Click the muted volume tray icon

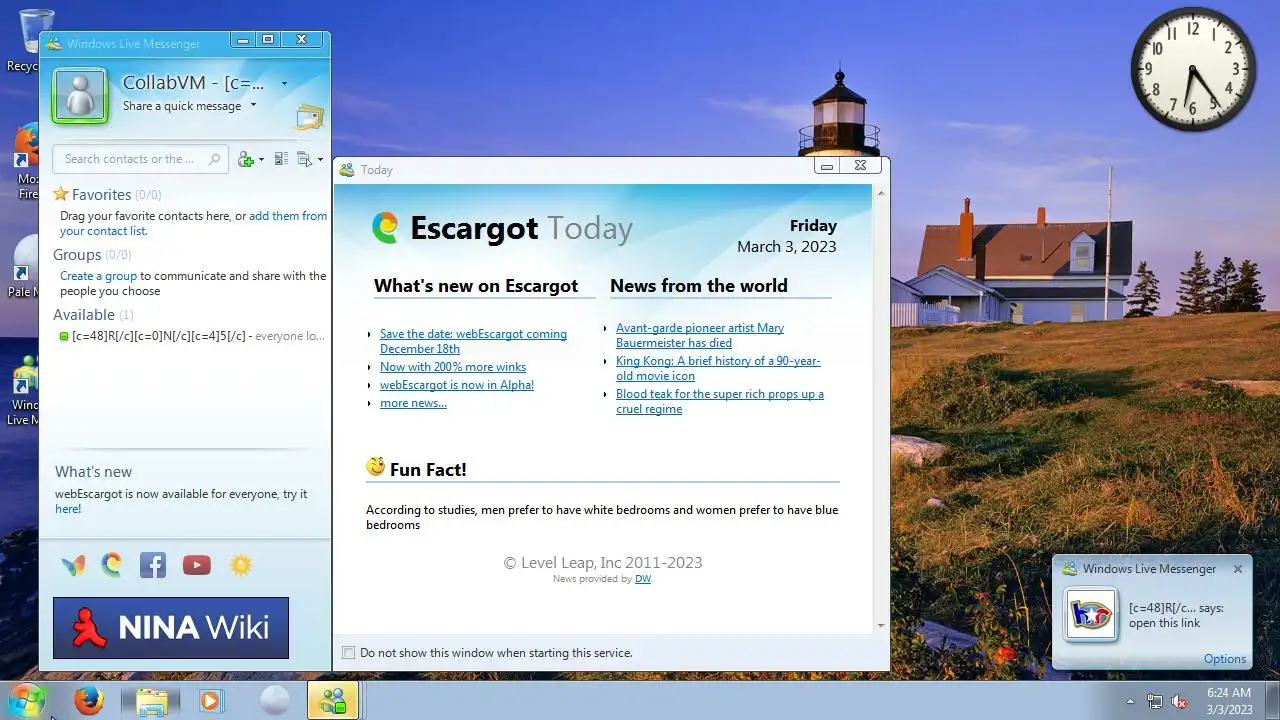[1180, 701]
